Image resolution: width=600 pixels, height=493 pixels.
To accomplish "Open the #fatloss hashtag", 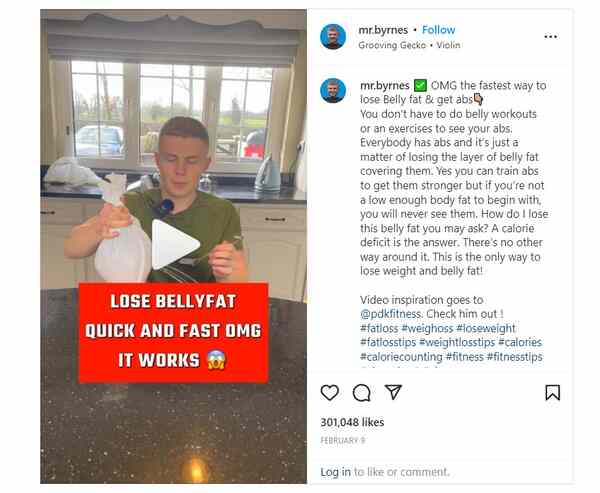I will (x=379, y=328).
